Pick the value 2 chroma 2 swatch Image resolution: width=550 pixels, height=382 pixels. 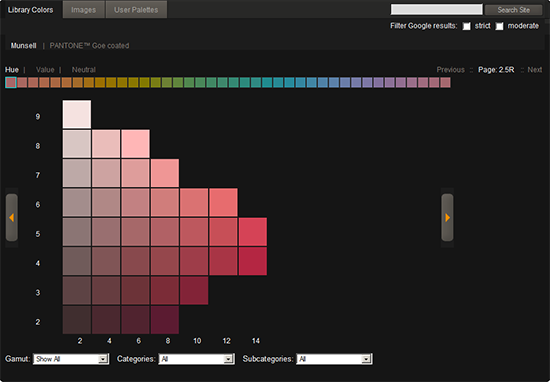point(77,320)
